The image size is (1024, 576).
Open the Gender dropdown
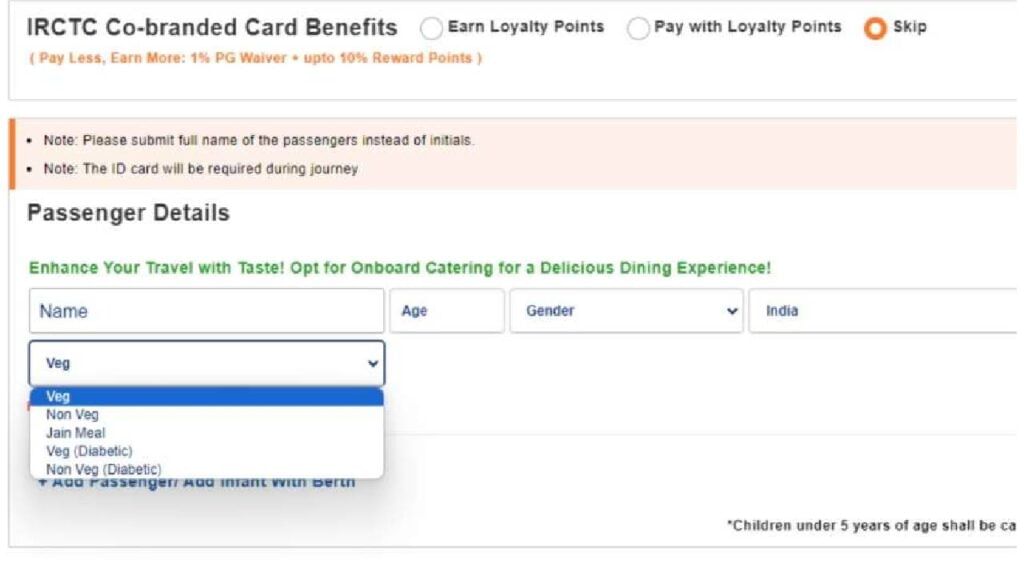click(626, 311)
